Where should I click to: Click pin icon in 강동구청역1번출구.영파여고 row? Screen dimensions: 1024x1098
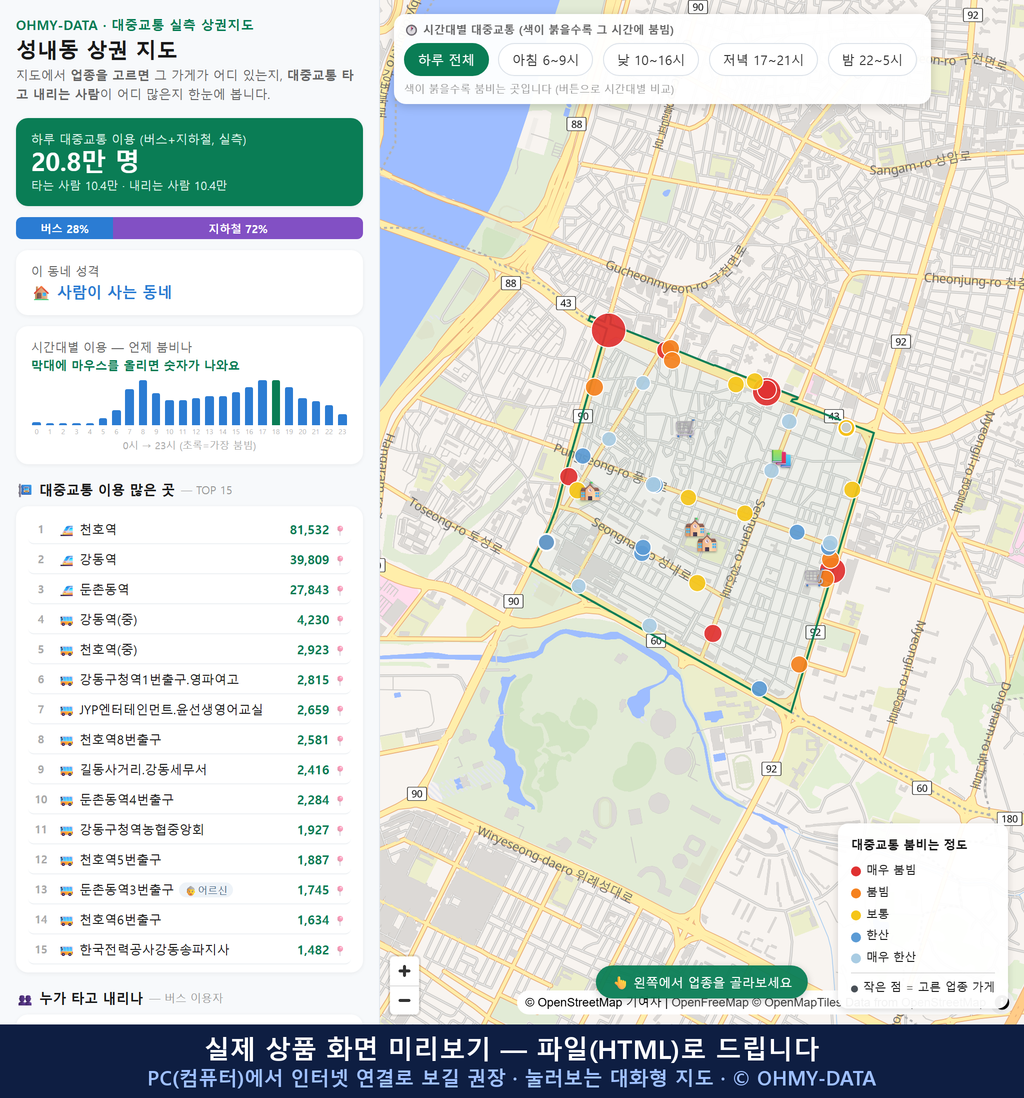point(340,680)
